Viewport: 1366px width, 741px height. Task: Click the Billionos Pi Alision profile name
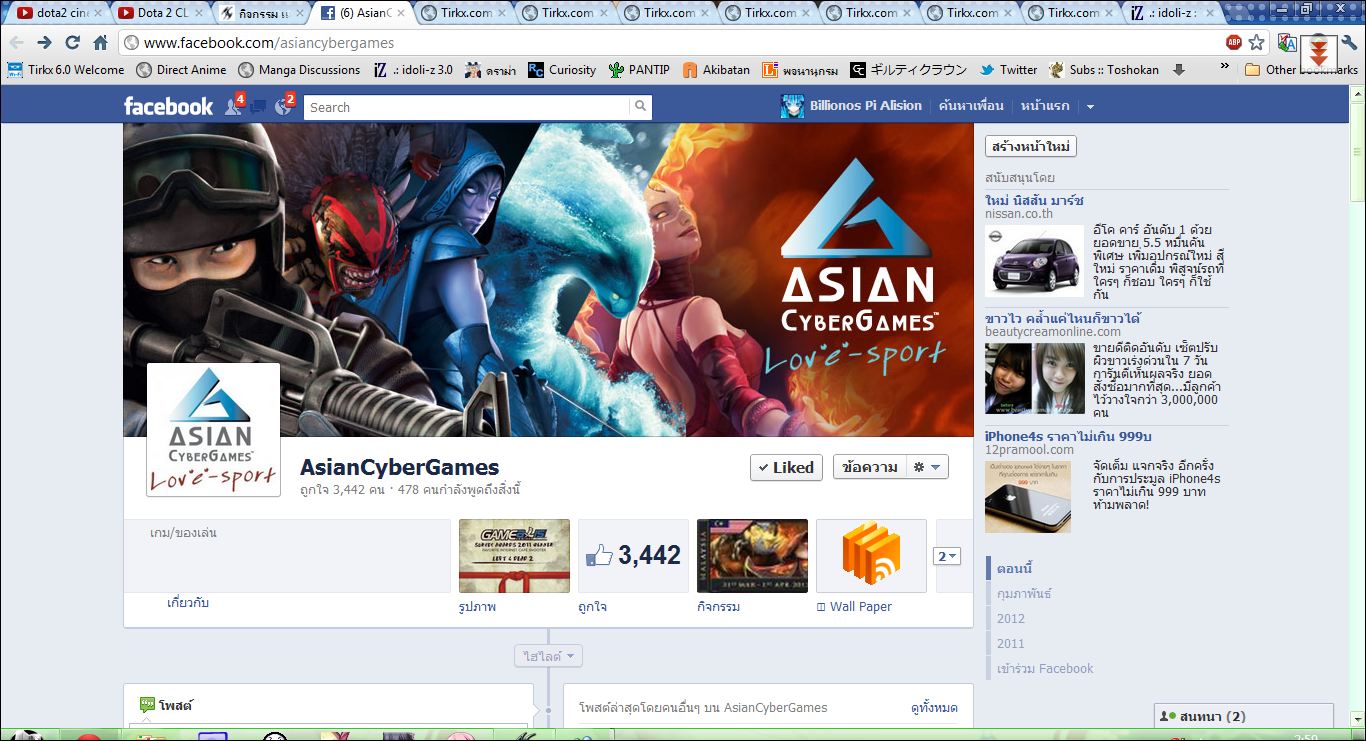866,106
